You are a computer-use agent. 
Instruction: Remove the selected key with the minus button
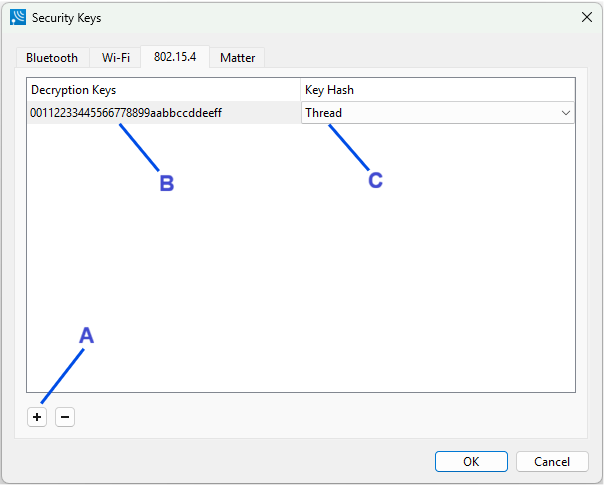[65, 417]
